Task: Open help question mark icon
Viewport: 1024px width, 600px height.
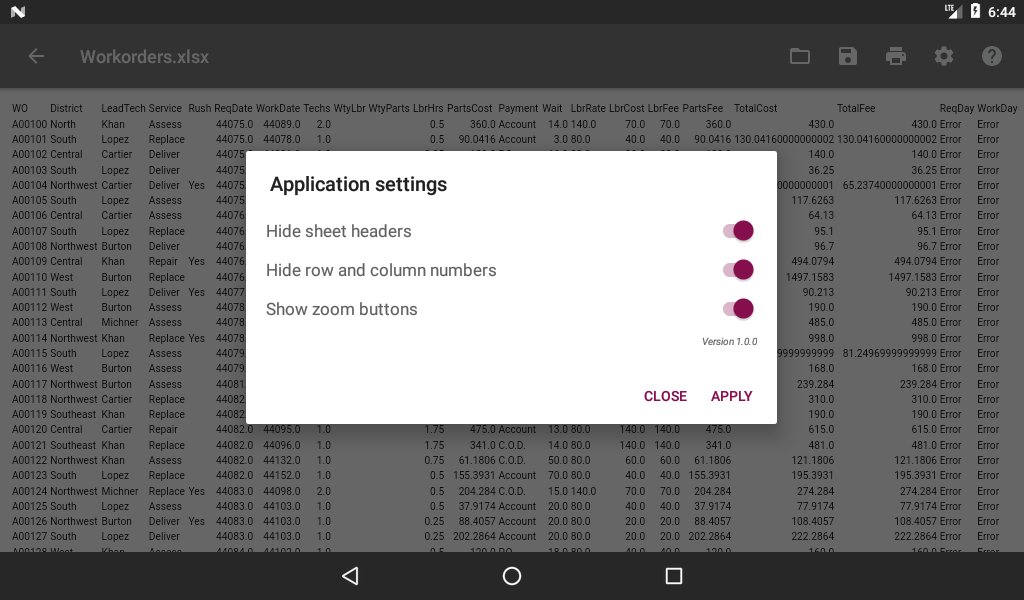Action: point(991,57)
